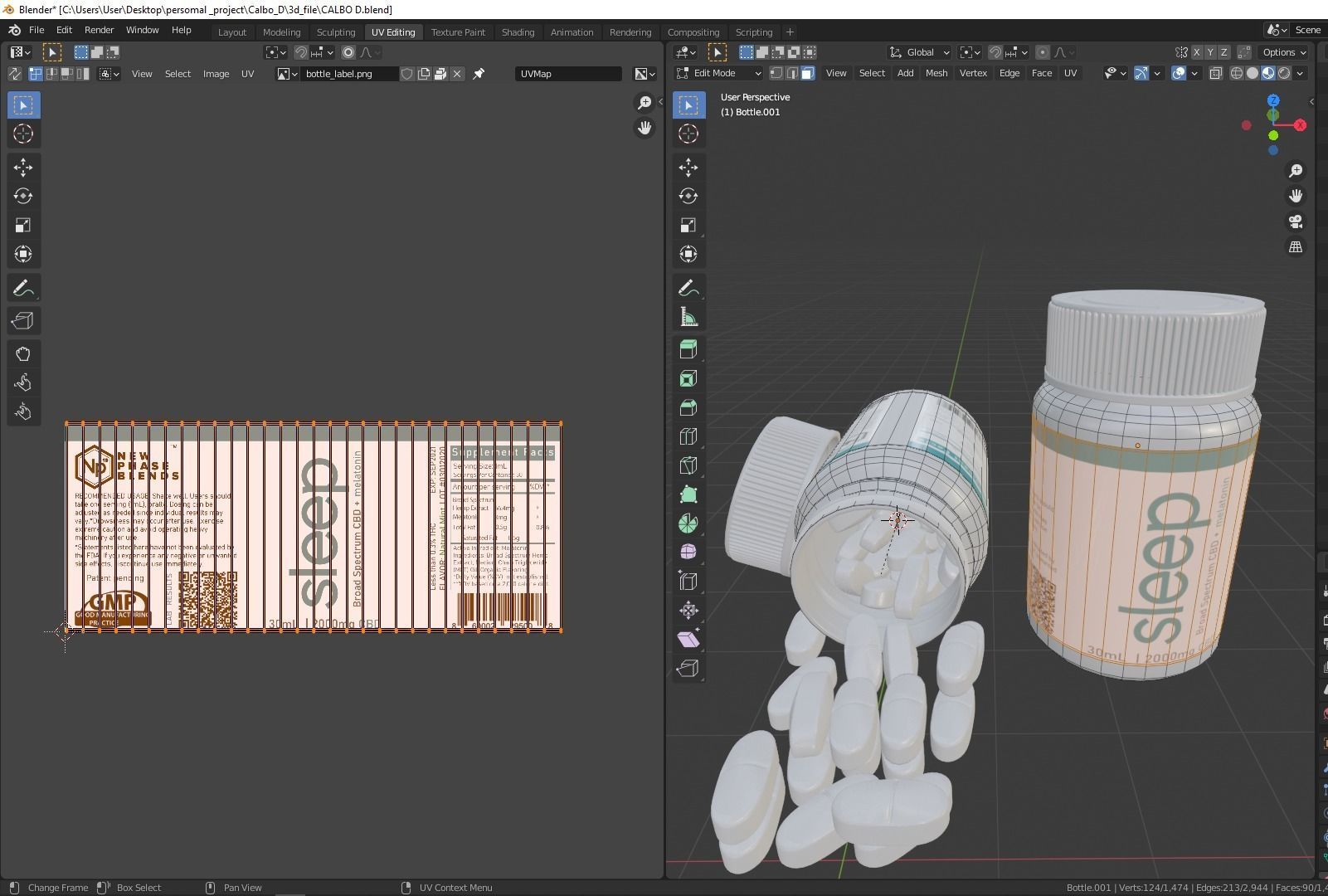1328x896 pixels.
Task: Enable vertex select mode in 3D viewport
Action: 776,73
